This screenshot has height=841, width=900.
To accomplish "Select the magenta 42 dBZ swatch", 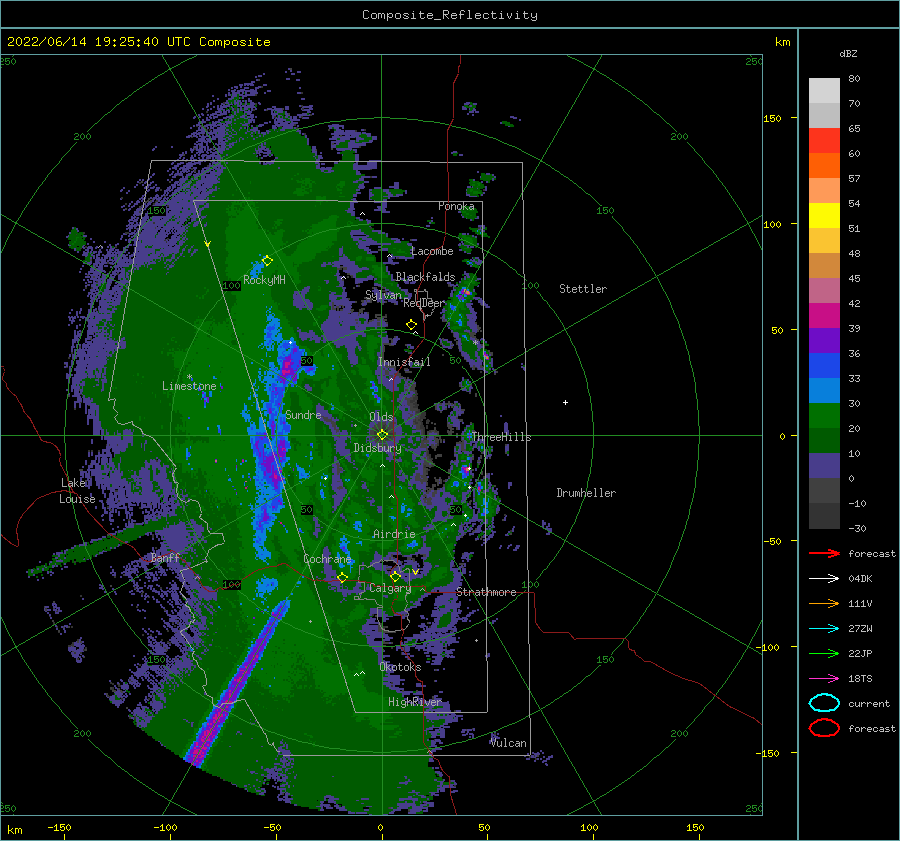I will pos(824,316).
